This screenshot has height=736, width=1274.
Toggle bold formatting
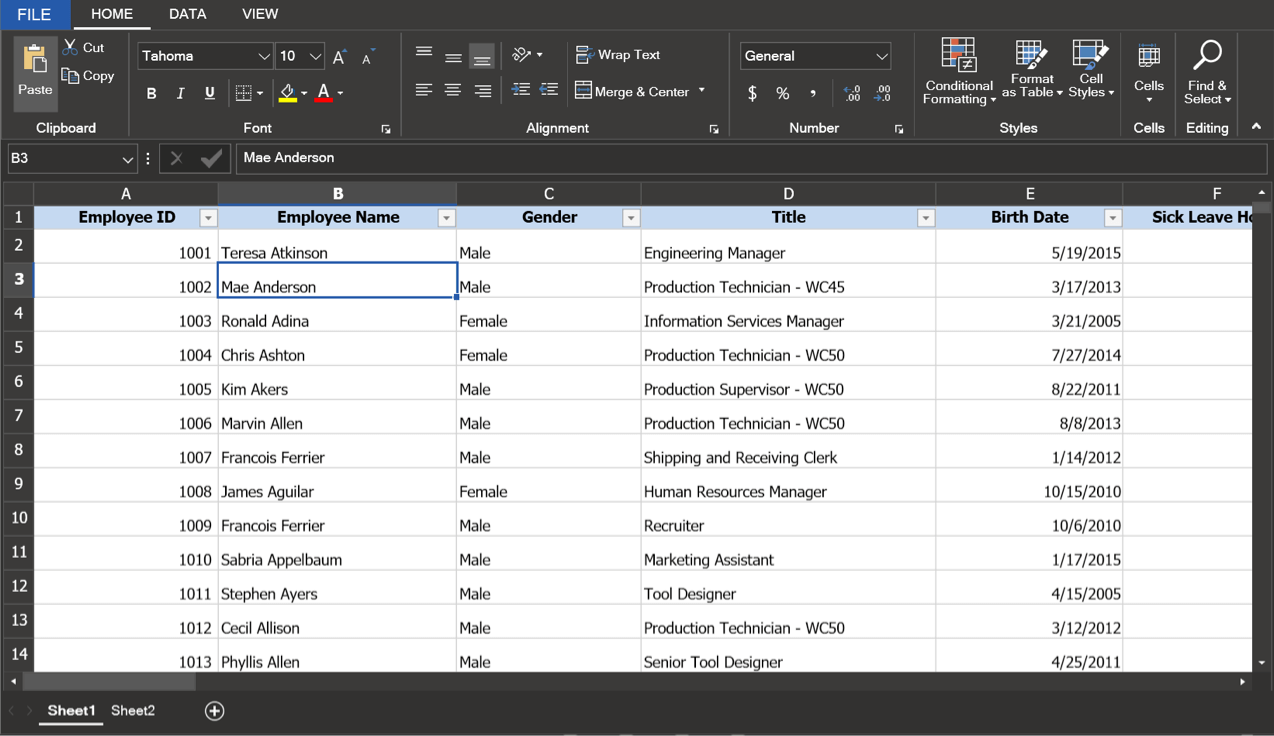tap(151, 93)
